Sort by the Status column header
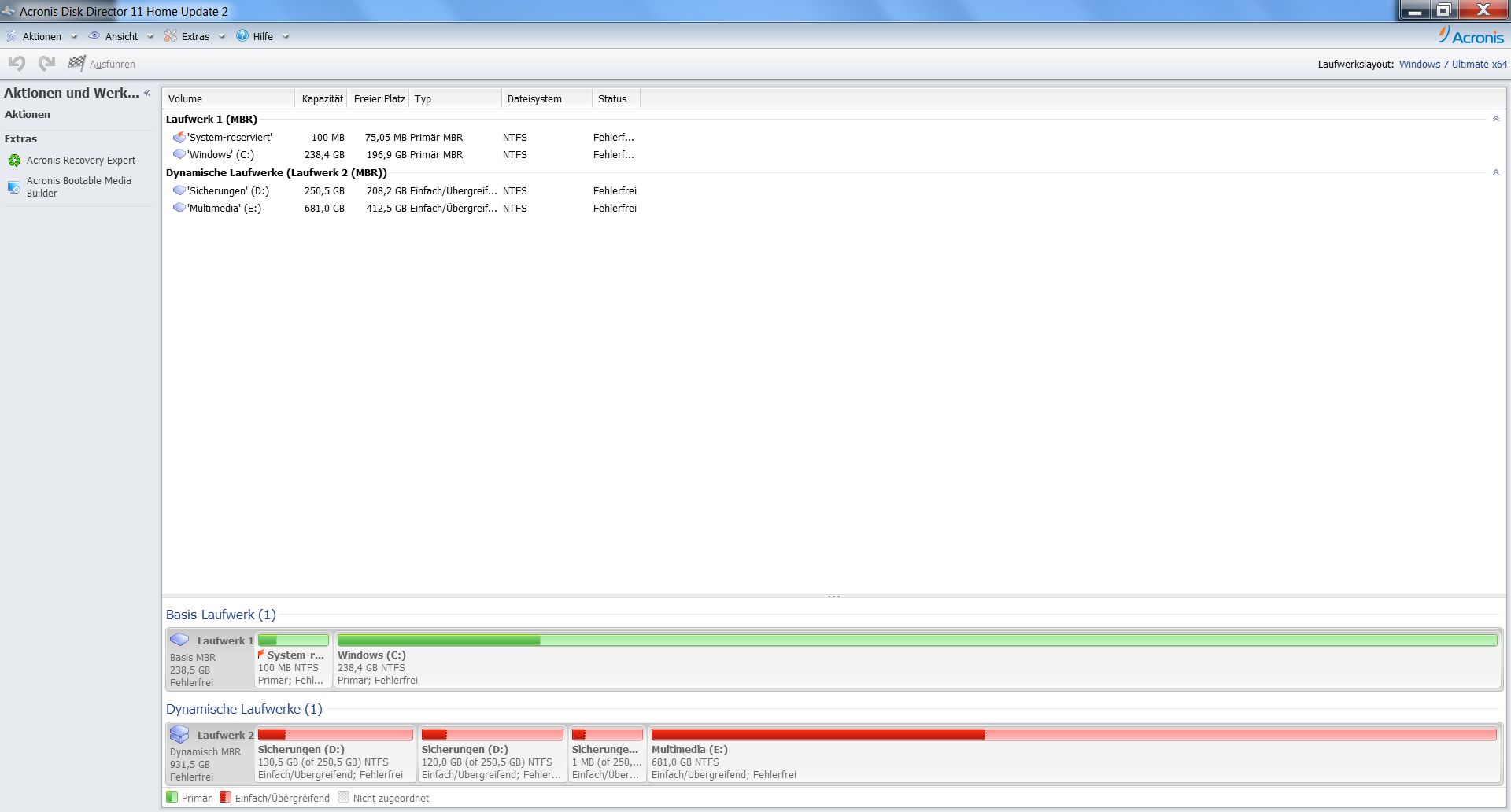Screen dimensions: 1511x812 pyautogui.click(x=615, y=98)
